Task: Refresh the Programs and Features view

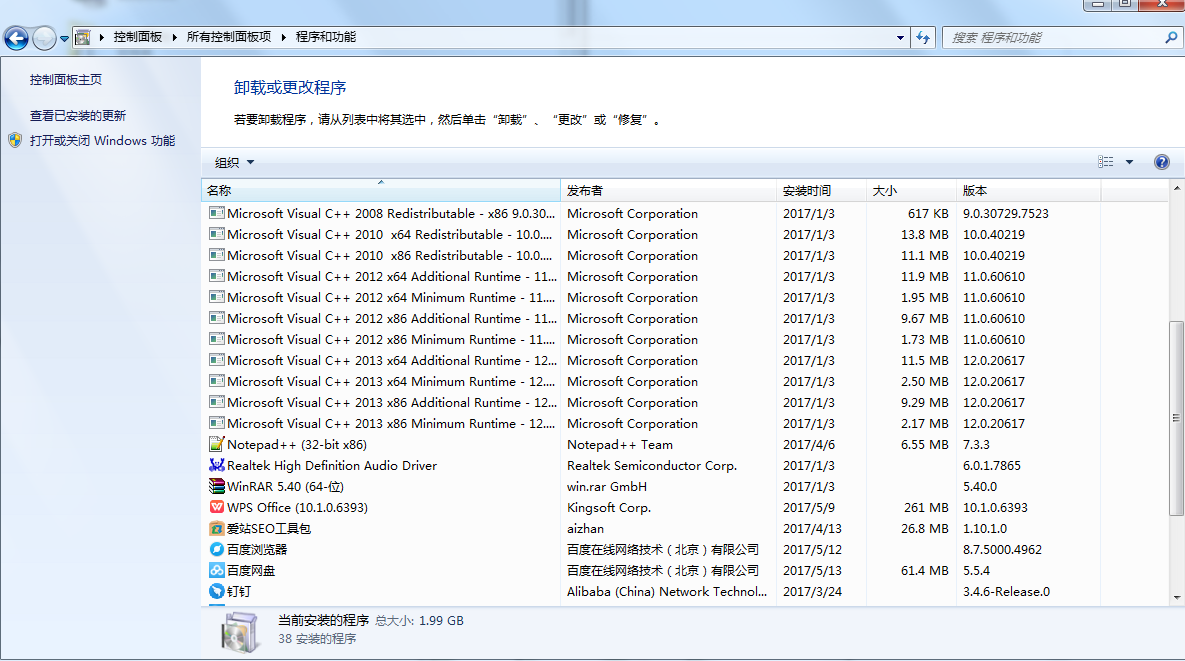Action: tap(923, 37)
